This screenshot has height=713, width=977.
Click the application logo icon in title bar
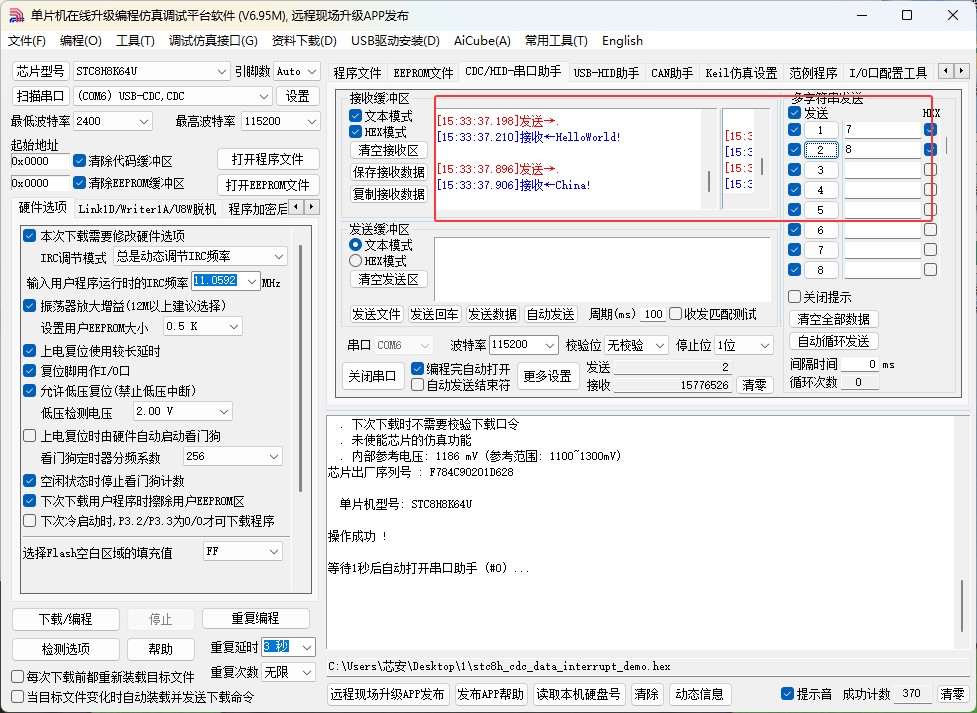[16, 16]
